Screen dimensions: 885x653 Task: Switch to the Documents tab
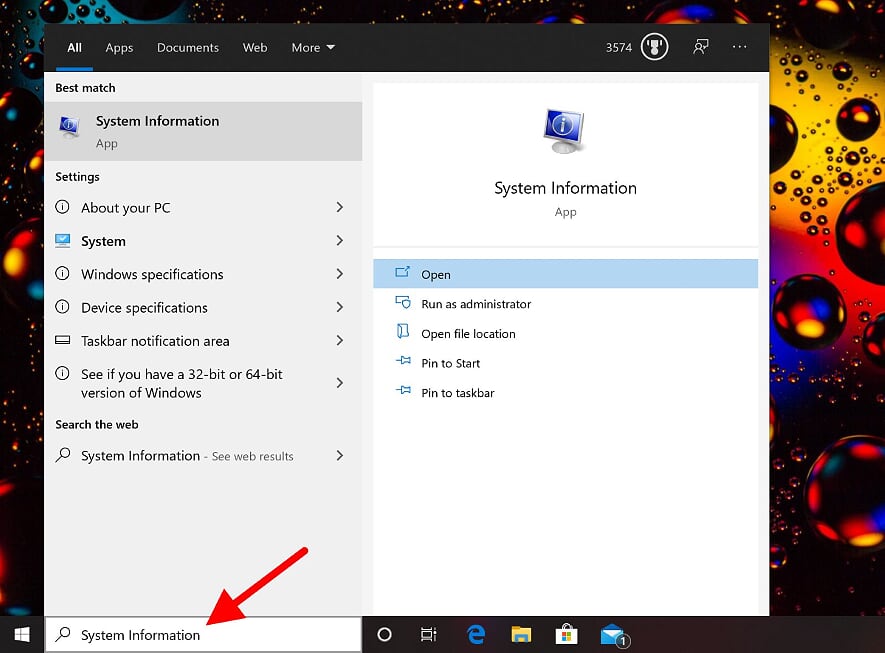(x=188, y=47)
